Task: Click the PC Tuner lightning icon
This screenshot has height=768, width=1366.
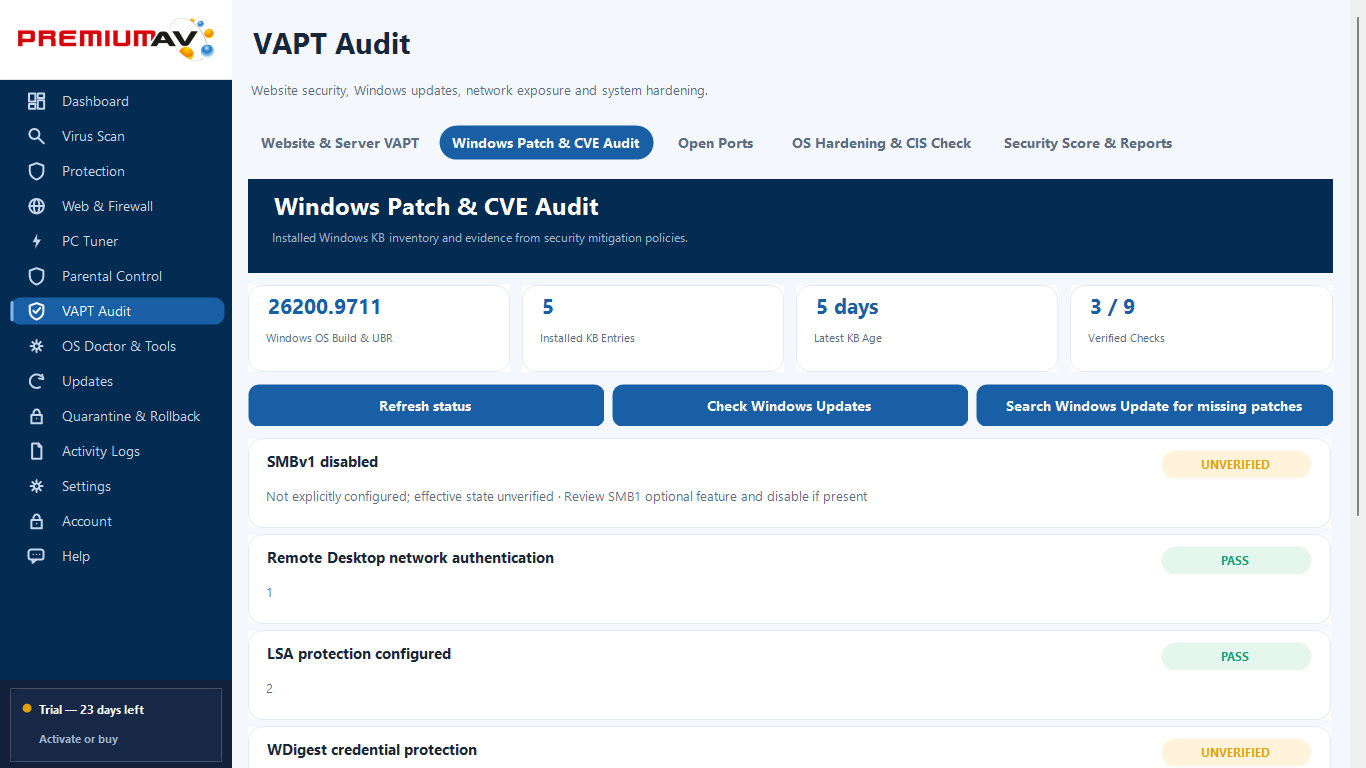Action: tap(37, 241)
